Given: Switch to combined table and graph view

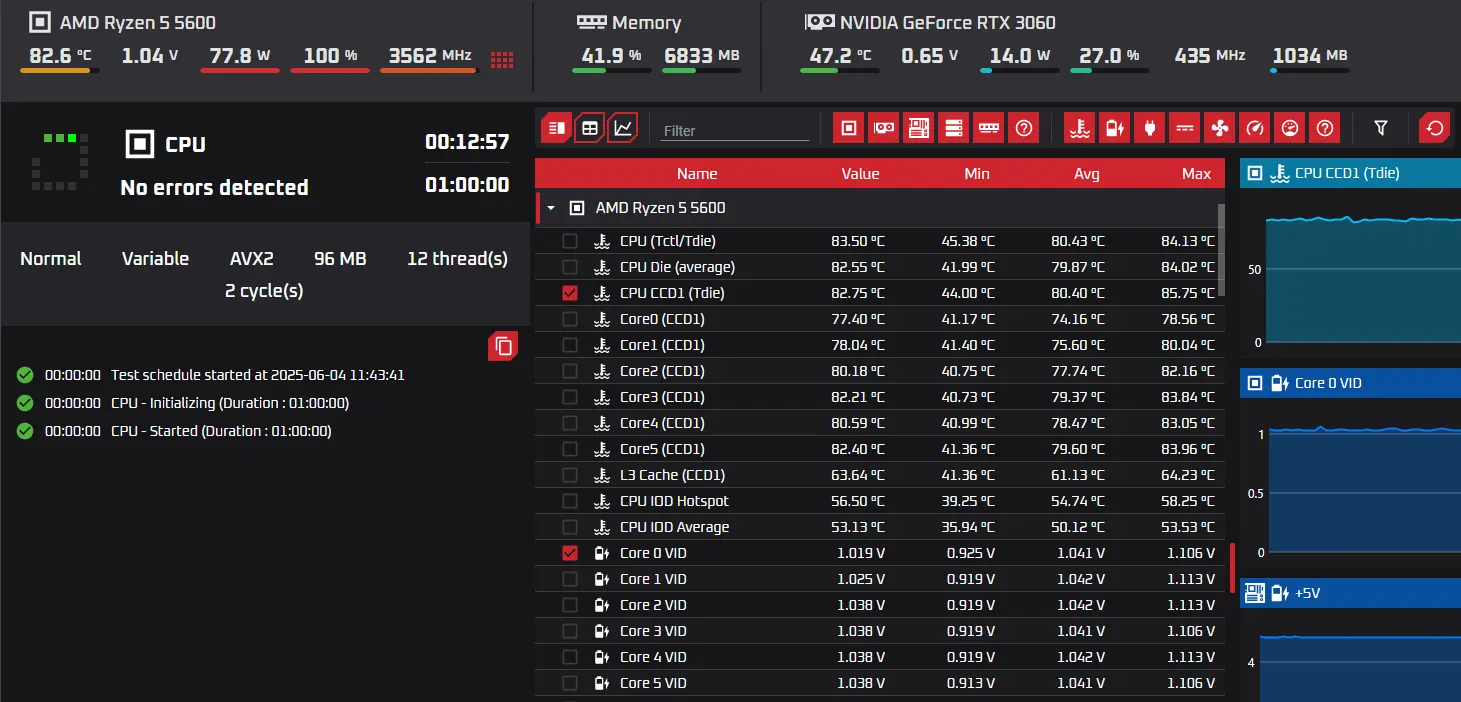Looking at the screenshot, I should coord(557,128).
